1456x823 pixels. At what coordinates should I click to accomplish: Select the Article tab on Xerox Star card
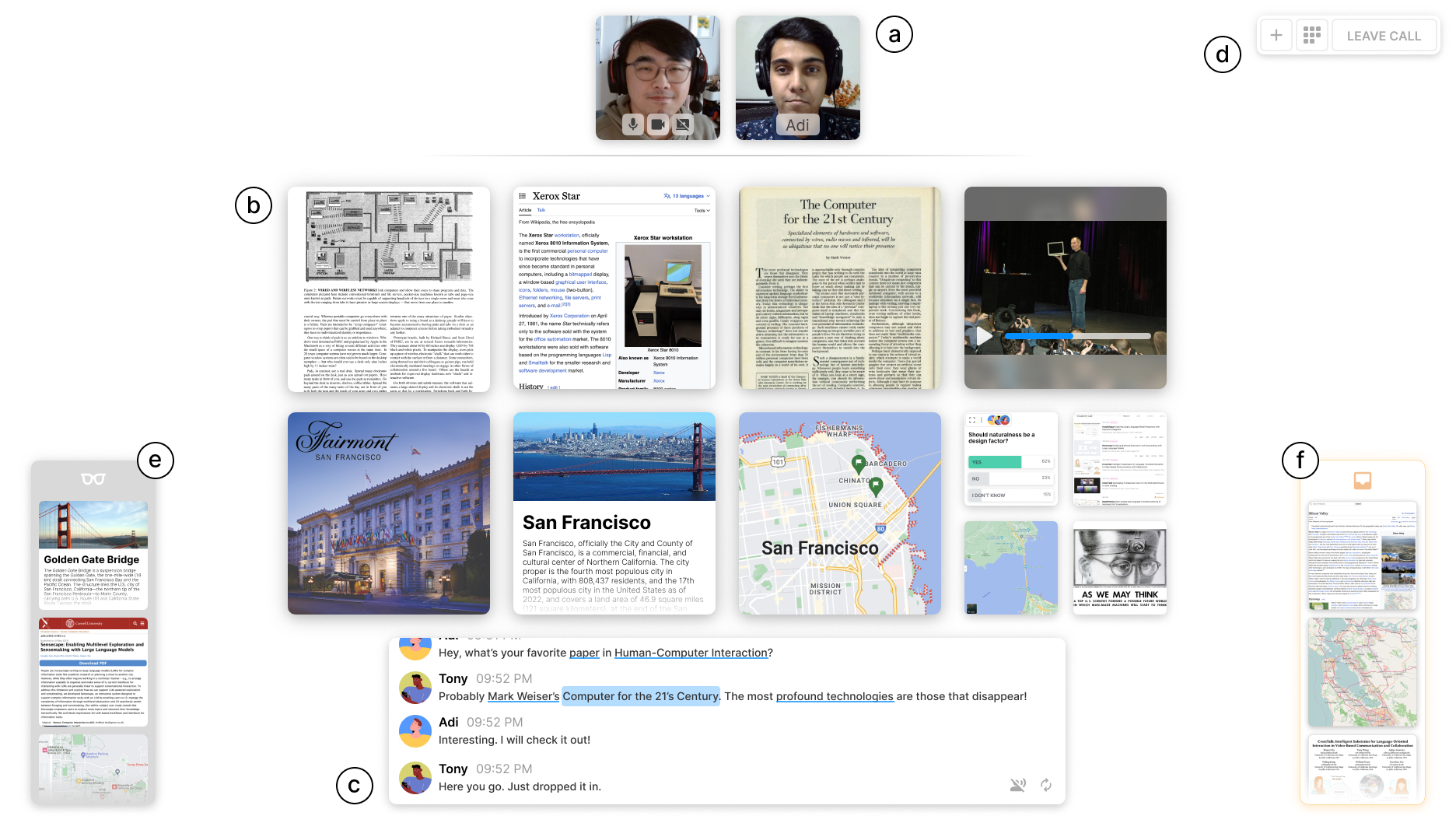click(525, 210)
